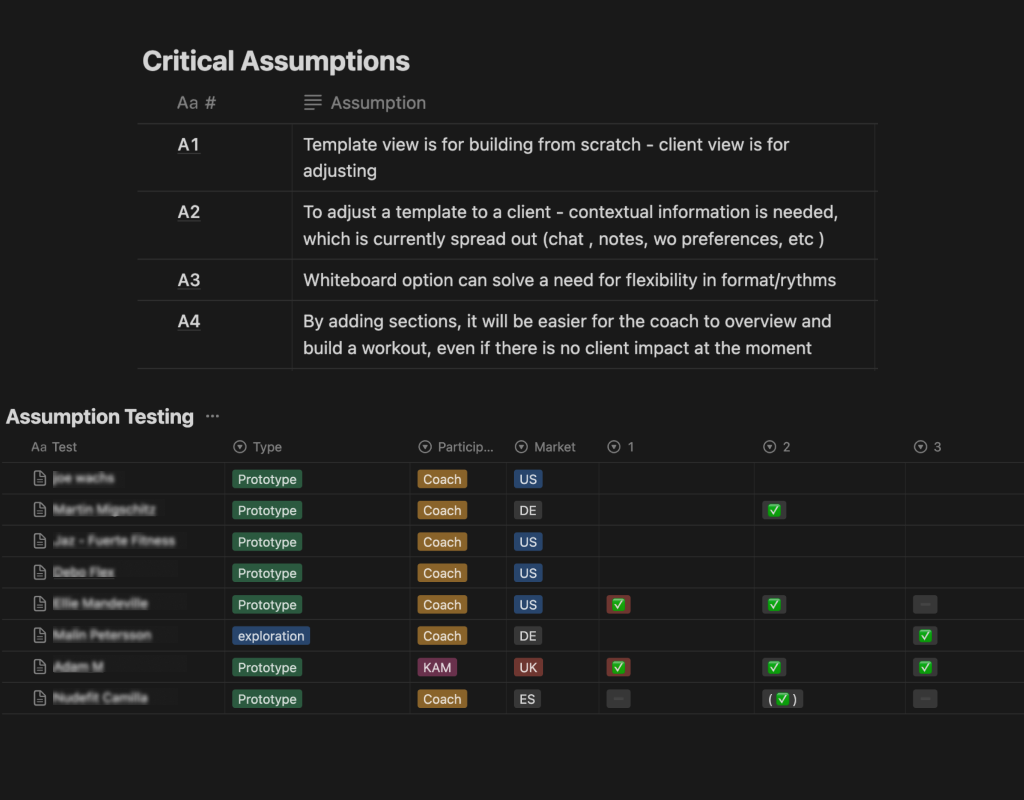Click the page icon beside Jaz - Fuerte Fitness
Image resolution: width=1024 pixels, height=800 pixels.
(40, 541)
